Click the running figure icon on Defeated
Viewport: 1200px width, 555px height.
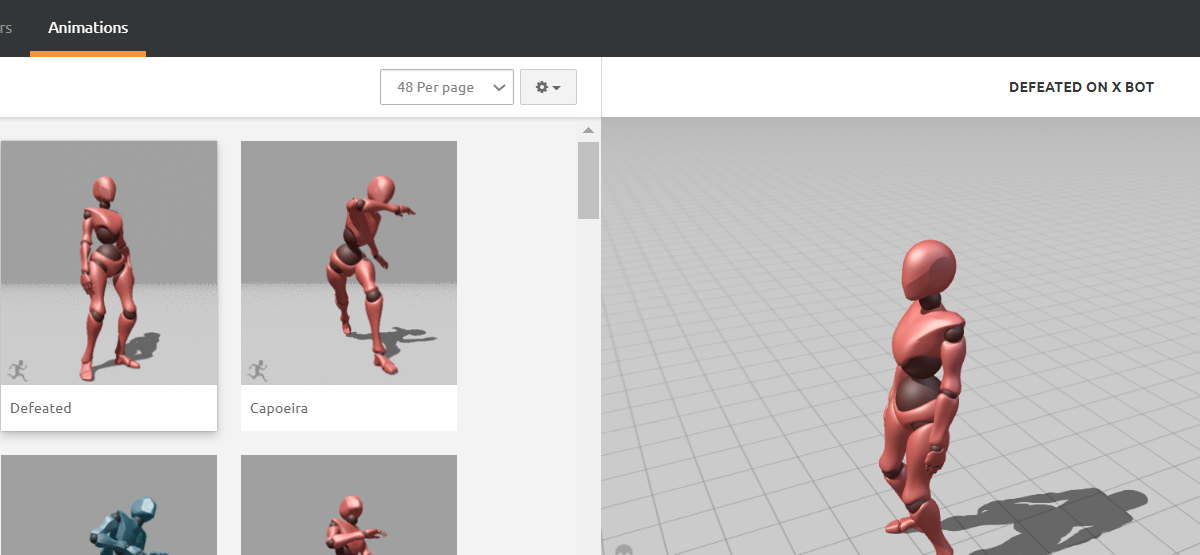18,371
